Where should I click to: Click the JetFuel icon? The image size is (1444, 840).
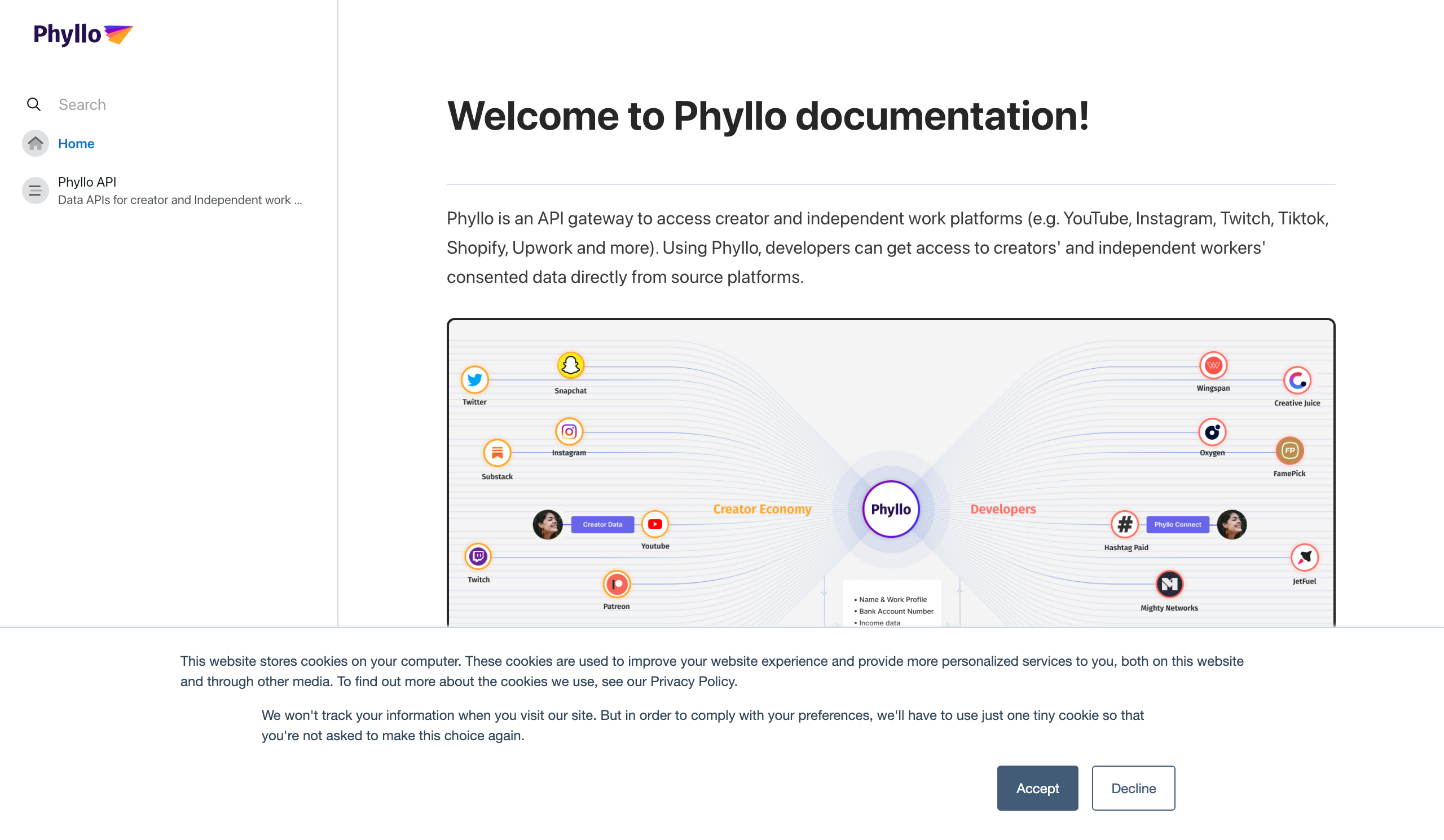[x=1305, y=558]
